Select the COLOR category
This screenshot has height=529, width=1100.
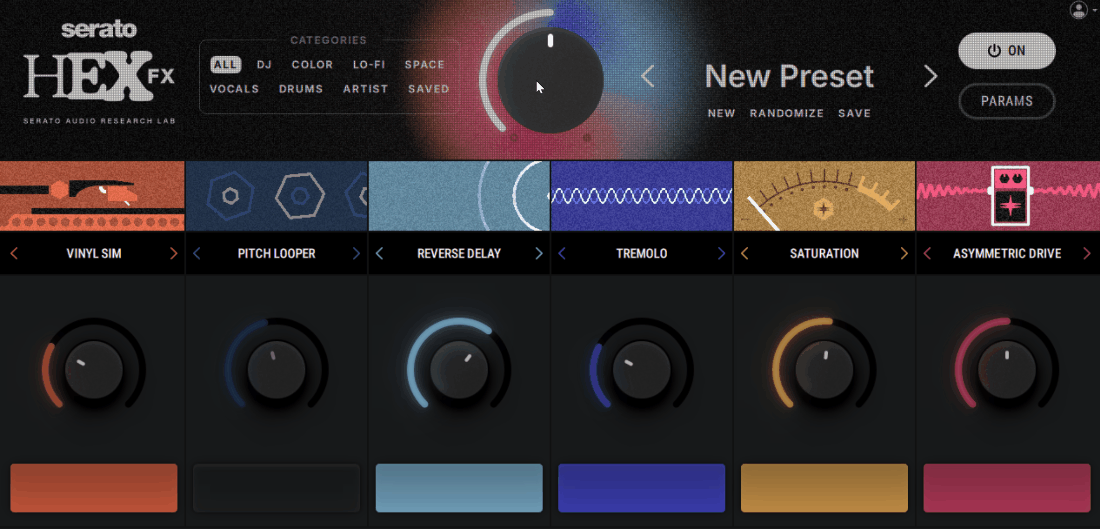[x=312, y=65]
